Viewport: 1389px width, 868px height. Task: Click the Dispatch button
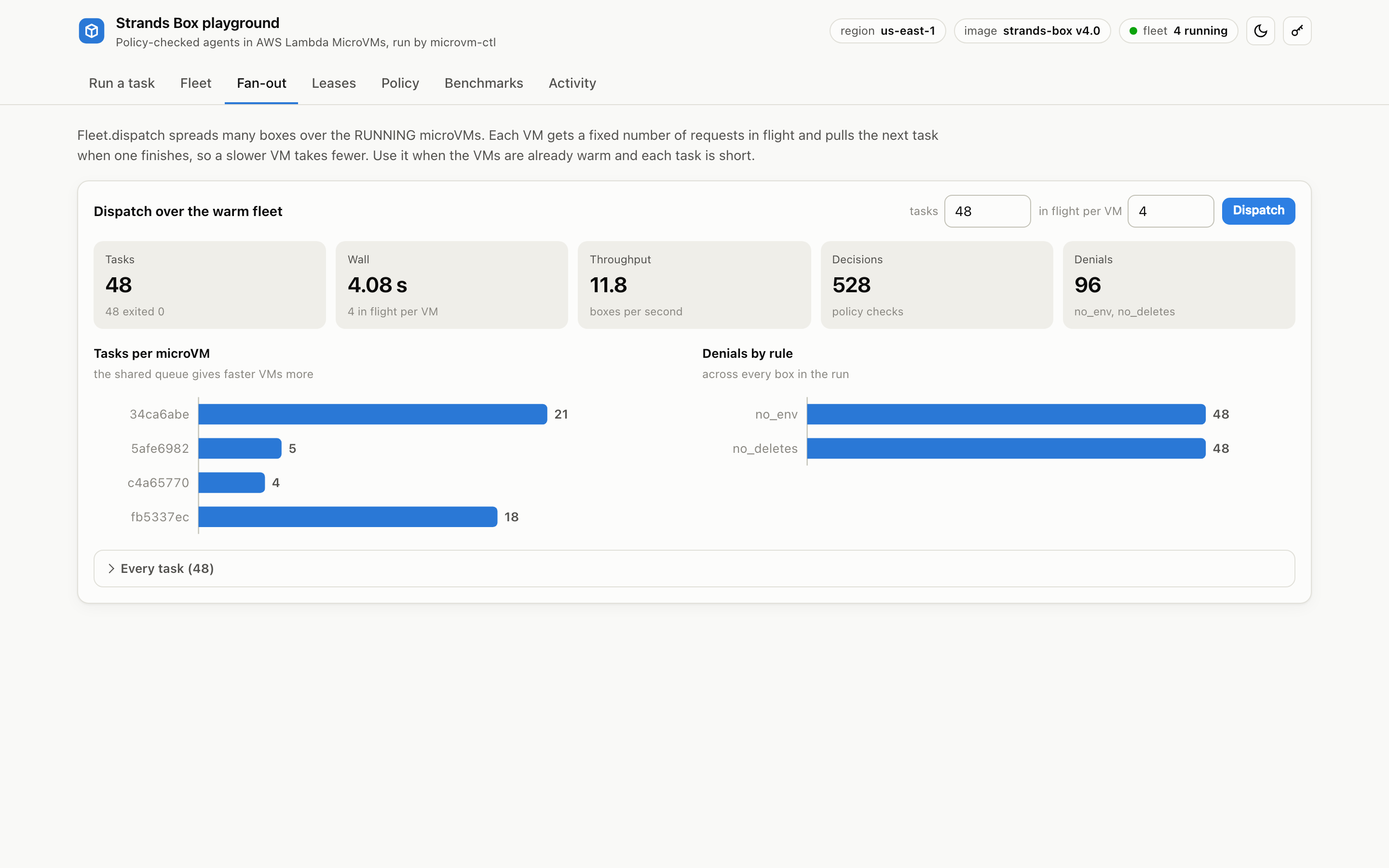click(1258, 211)
